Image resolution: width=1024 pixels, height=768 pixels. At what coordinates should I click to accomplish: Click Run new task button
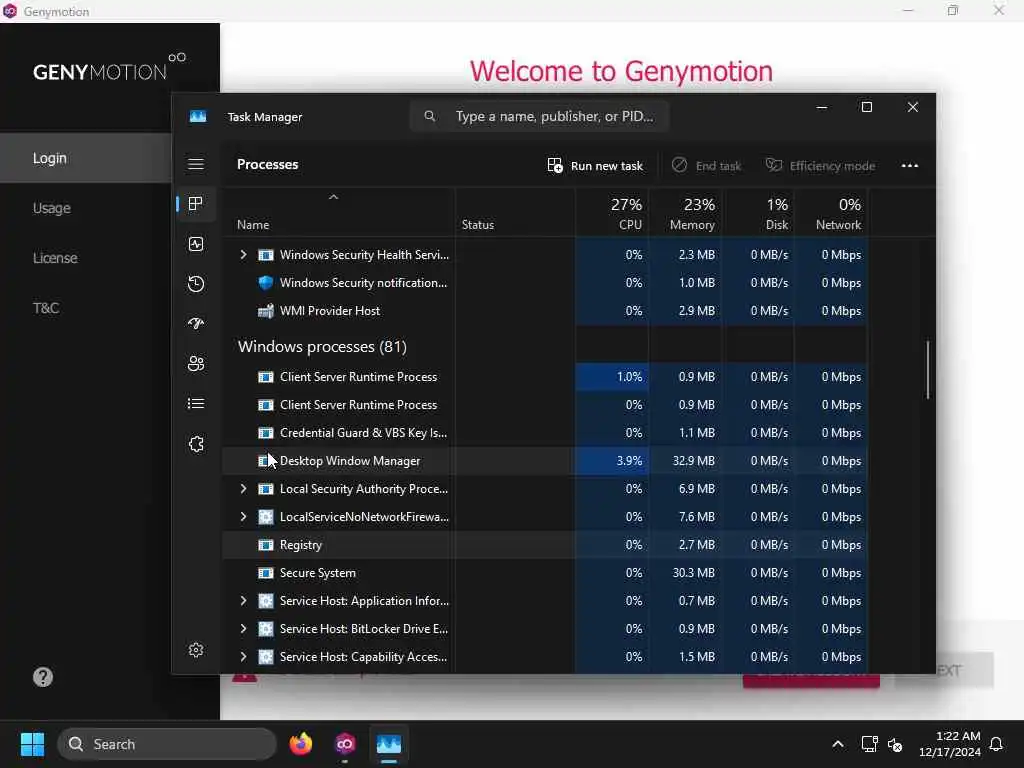595,166
